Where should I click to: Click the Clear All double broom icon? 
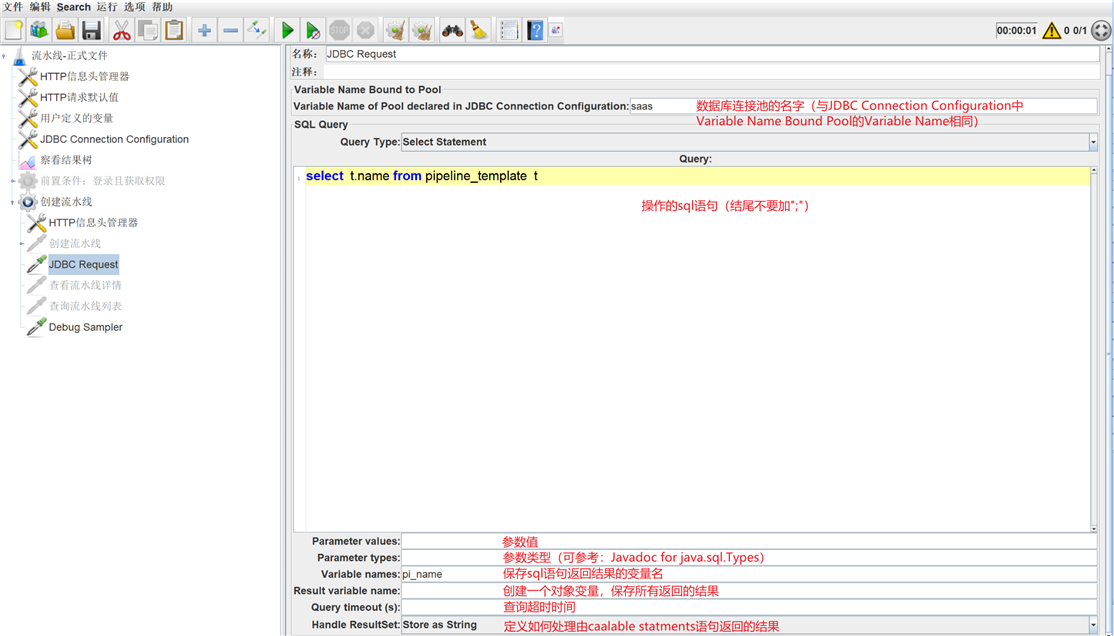pyautogui.click(x=422, y=31)
